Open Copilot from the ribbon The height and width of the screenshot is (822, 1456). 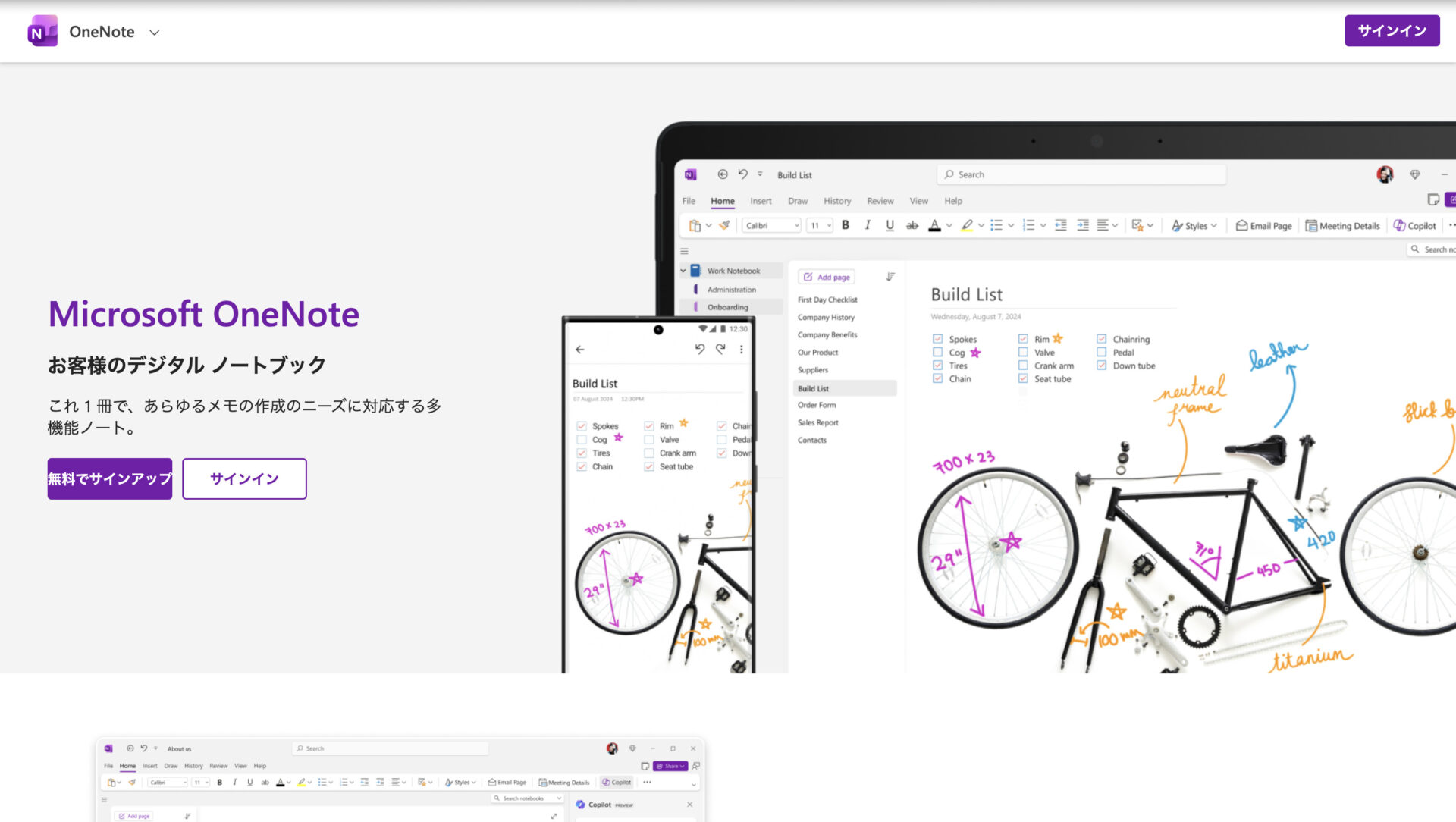coord(1414,225)
